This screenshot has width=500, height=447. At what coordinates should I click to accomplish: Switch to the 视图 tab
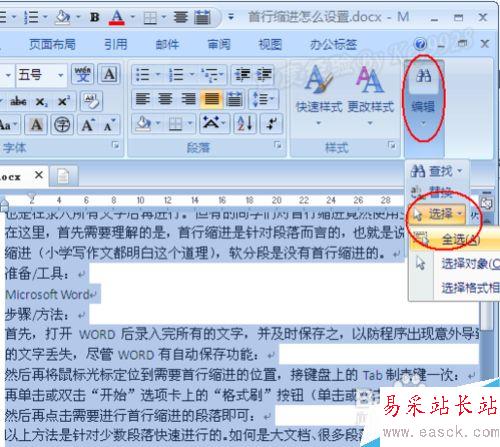click(270, 44)
